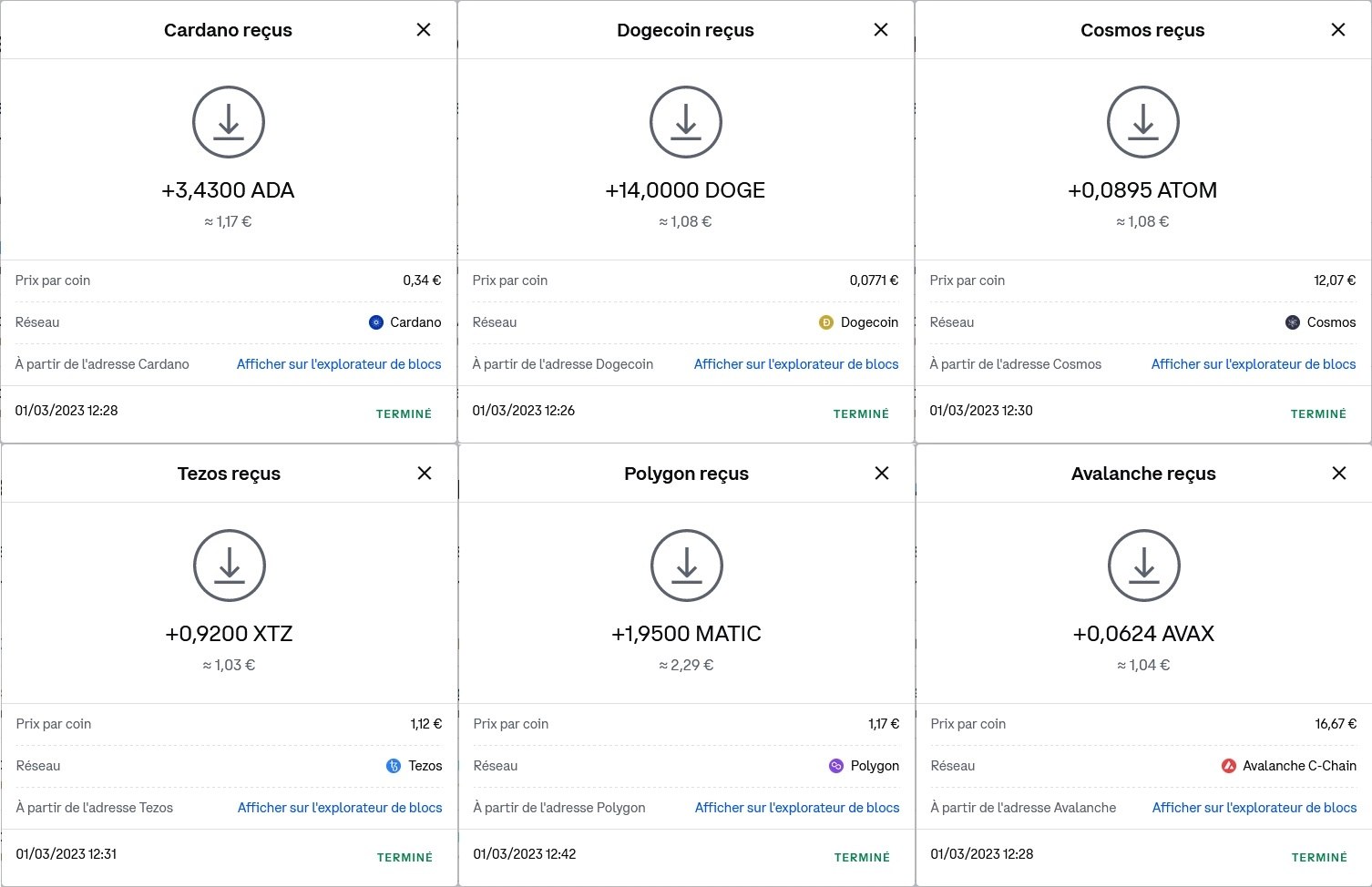Close the Dogecoin reçus panel
The width and height of the screenshot is (1372, 887).
pos(881,30)
